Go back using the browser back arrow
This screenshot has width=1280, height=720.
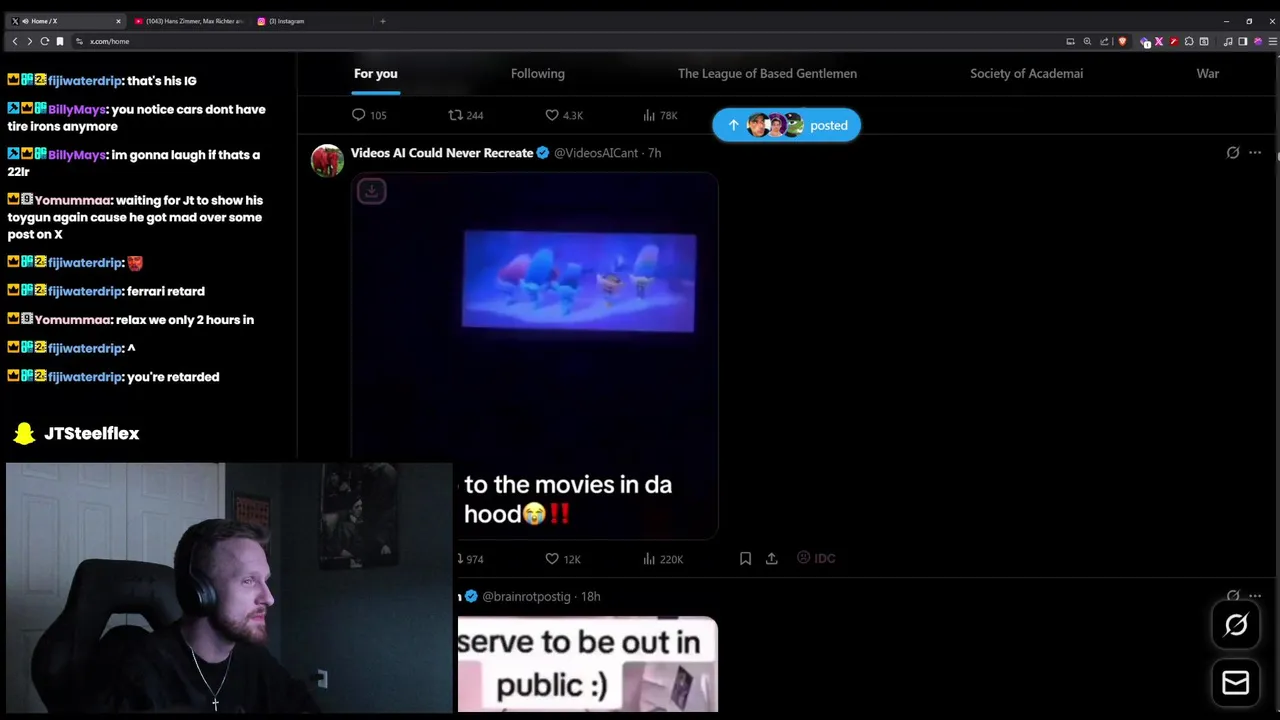tap(15, 41)
